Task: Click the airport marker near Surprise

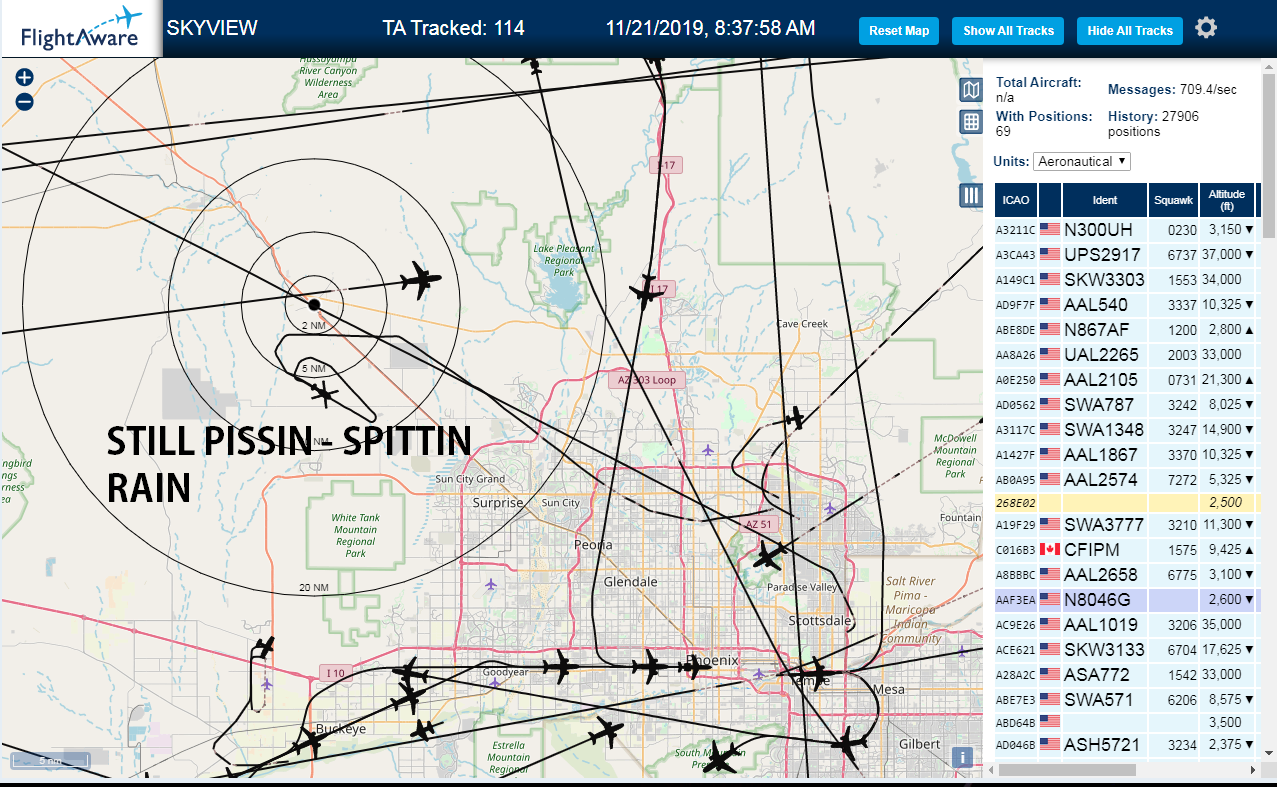Action: click(x=490, y=584)
